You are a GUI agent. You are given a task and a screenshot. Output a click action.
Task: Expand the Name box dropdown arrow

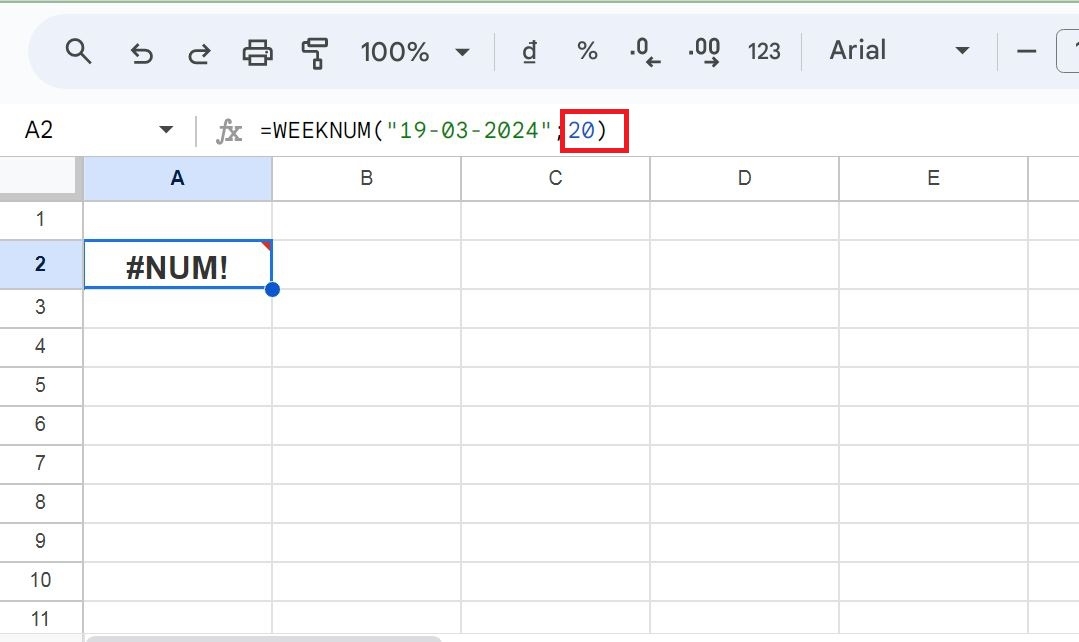166,129
